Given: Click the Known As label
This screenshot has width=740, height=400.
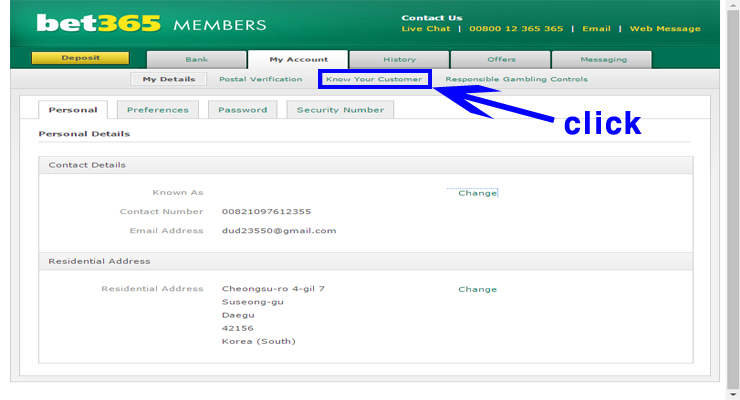Looking at the screenshot, I should pos(177,192).
